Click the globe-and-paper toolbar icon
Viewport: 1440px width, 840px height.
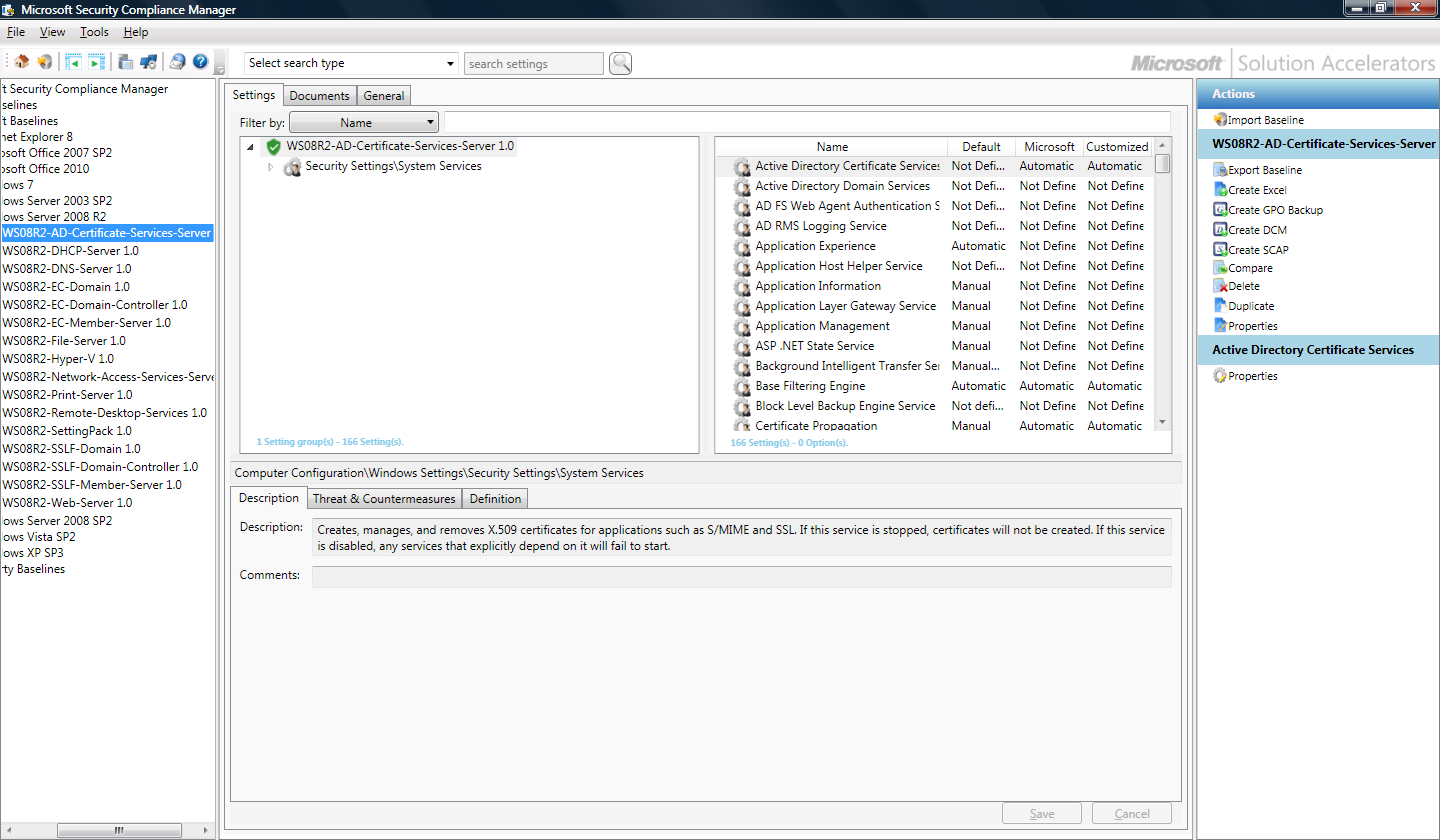(x=177, y=62)
